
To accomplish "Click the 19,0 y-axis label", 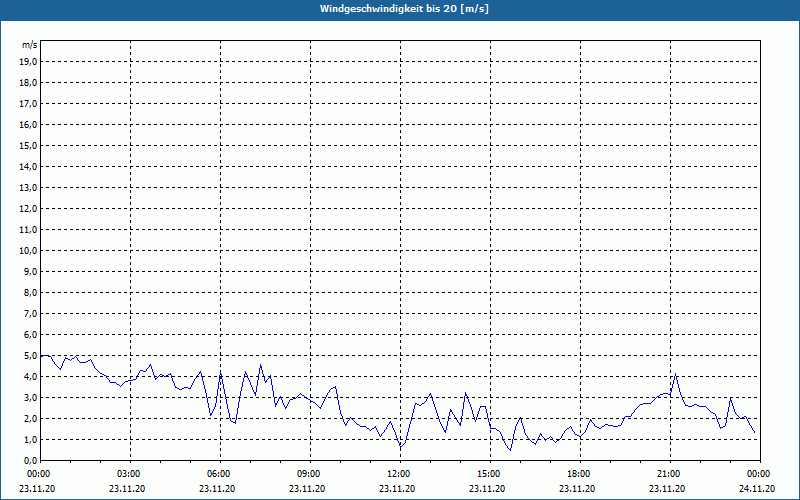I will coord(28,62).
